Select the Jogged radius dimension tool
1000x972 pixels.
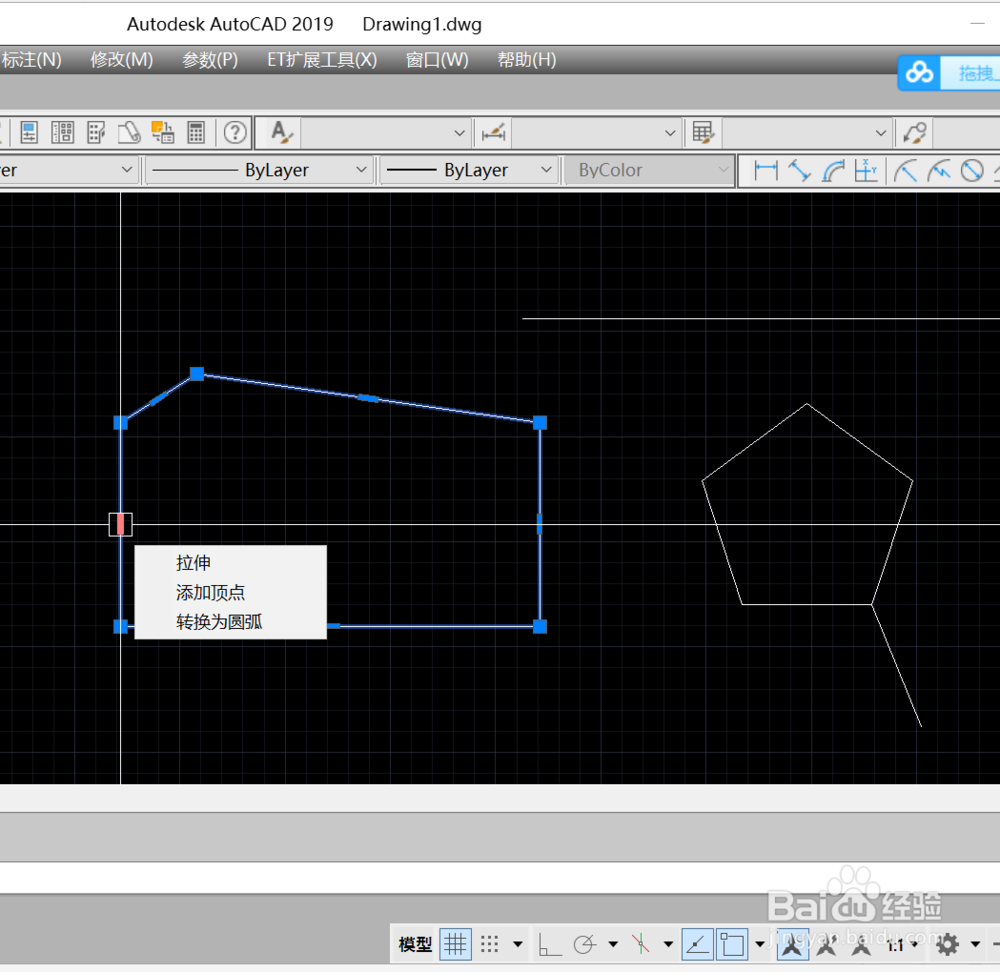pos(939,170)
